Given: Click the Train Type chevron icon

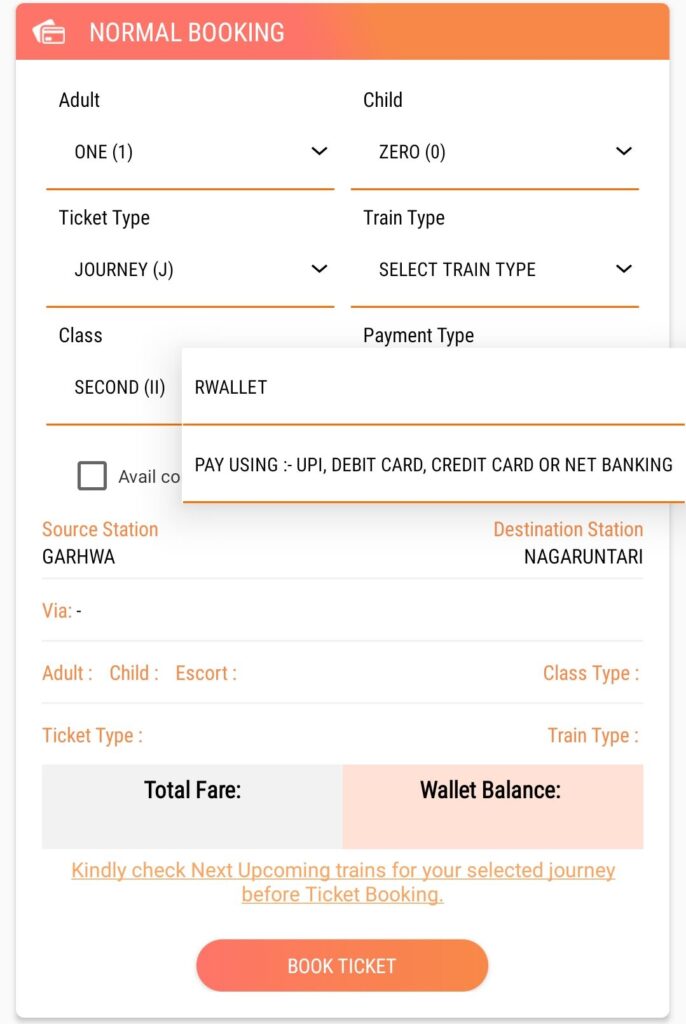Looking at the screenshot, I should [x=623, y=269].
